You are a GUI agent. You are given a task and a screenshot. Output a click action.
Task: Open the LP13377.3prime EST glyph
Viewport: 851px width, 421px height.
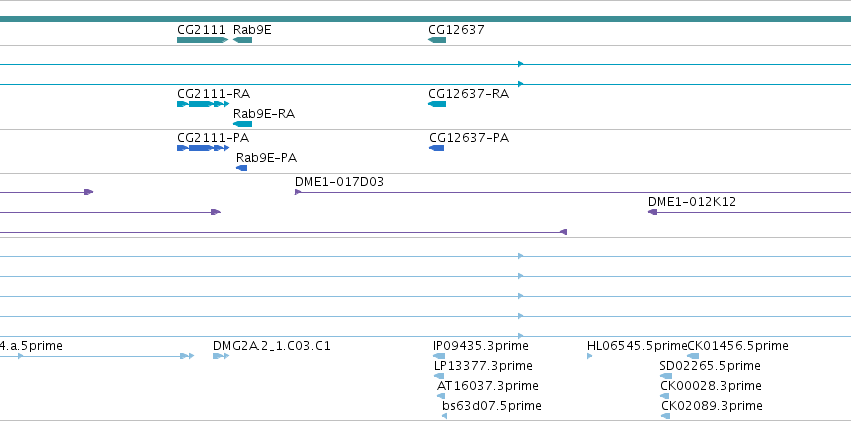[x=439, y=376]
